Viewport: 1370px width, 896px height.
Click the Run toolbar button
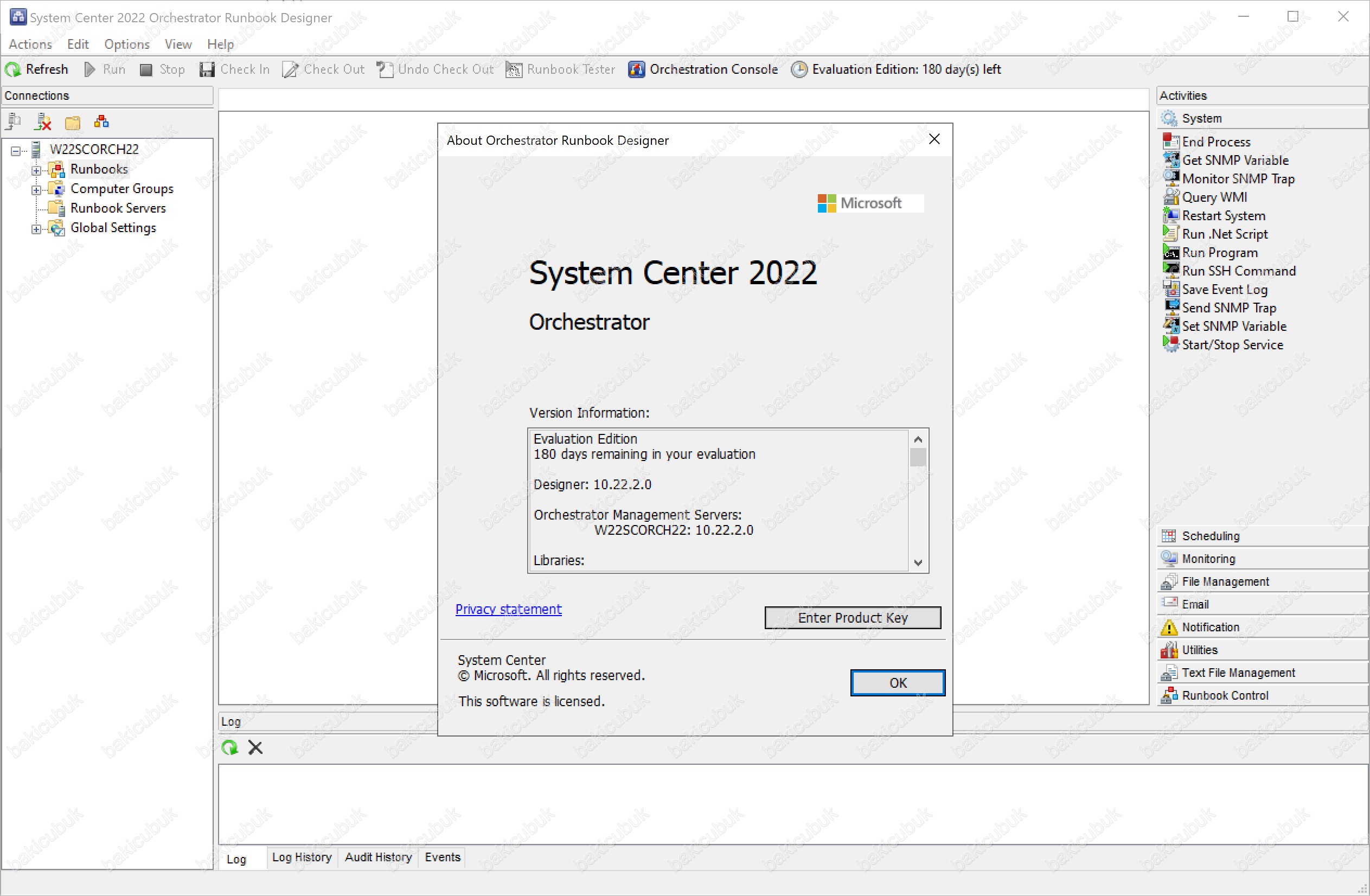[x=105, y=69]
